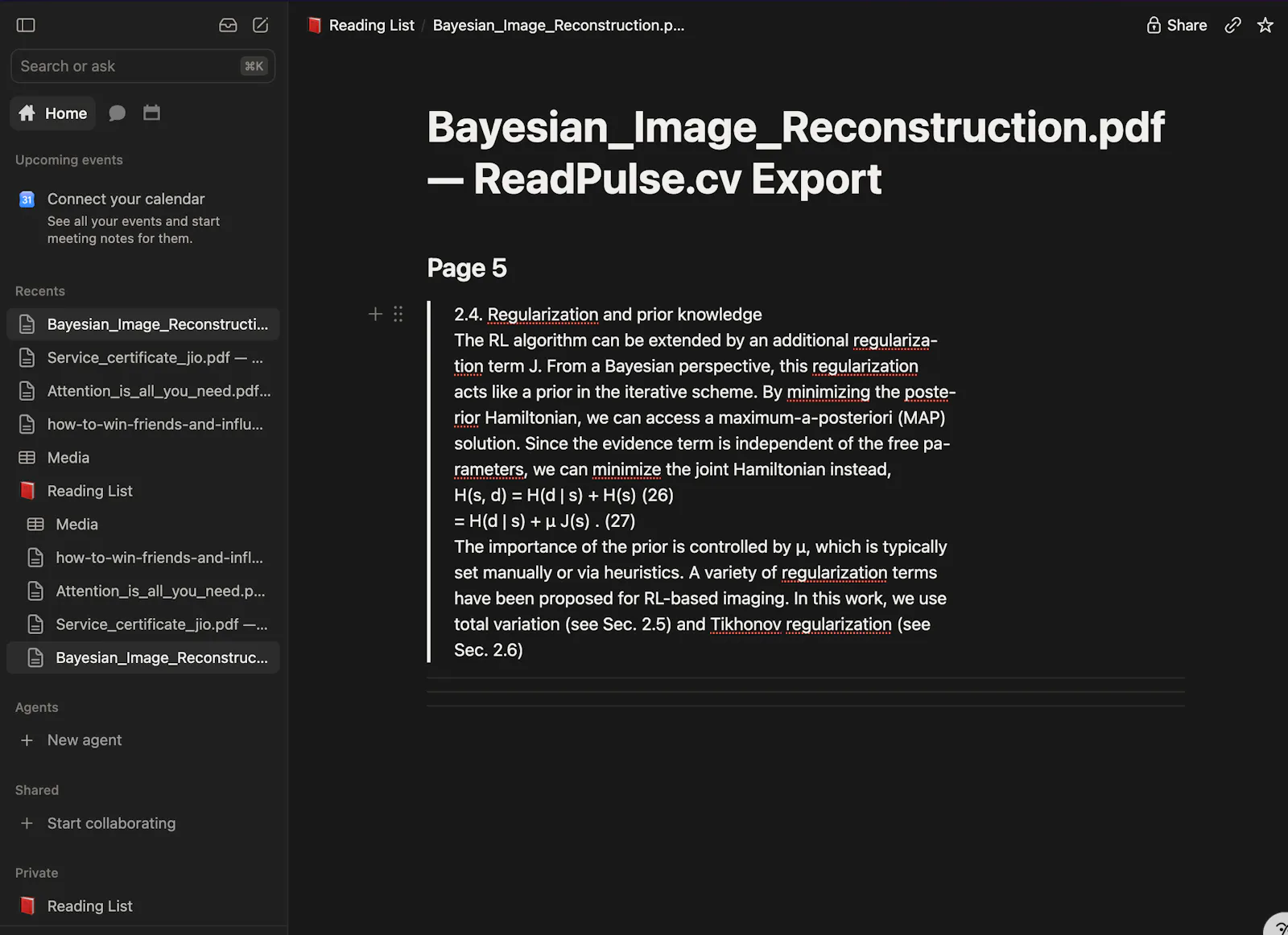This screenshot has height=935, width=1288.
Task: Click the text 'Tikhonov regularization'
Action: pos(801,624)
